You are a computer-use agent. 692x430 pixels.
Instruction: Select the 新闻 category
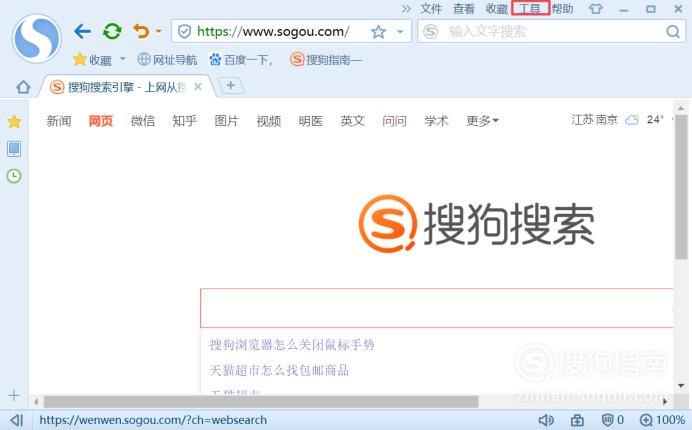(x=59, y=121)
